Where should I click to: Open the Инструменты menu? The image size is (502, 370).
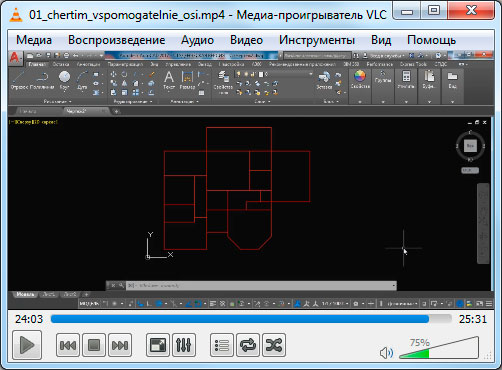click(x=317, y=40)
